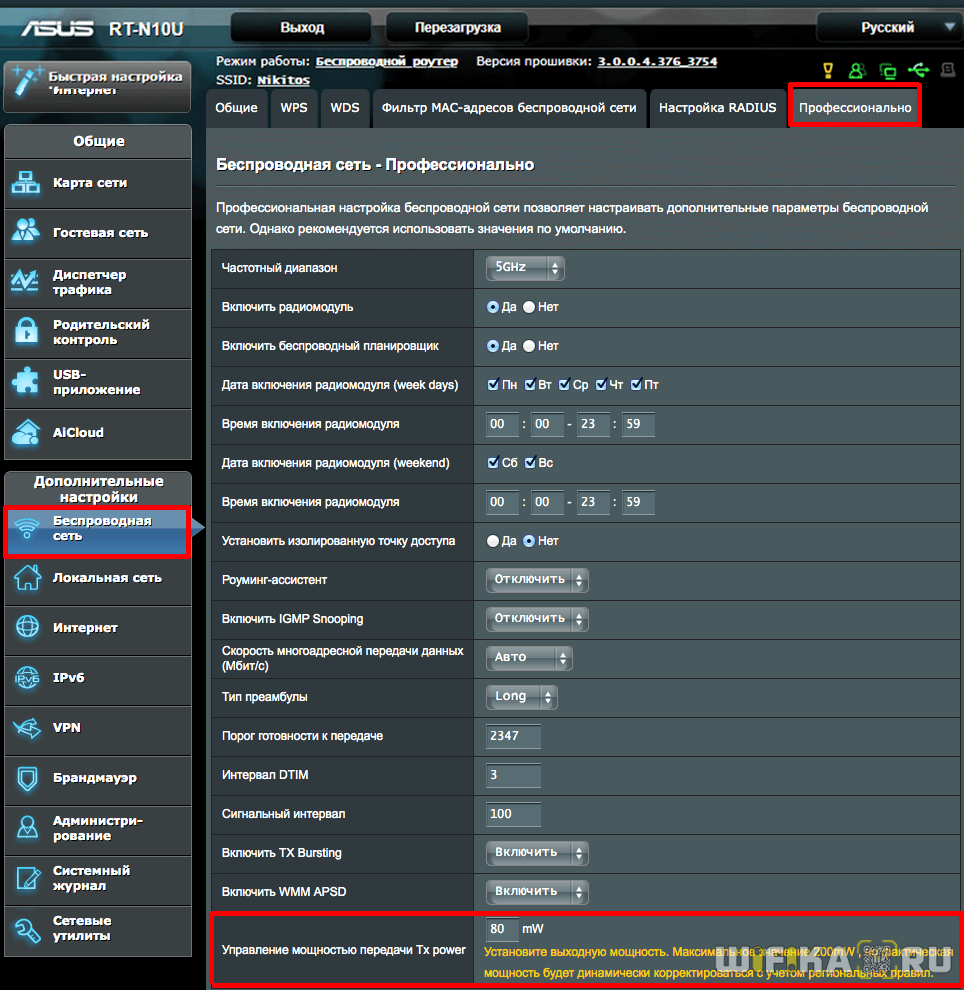Screen dimensions: 964x990
Task: Click the Брандмауэр shield icon
Action: click(x=26, y=778)
